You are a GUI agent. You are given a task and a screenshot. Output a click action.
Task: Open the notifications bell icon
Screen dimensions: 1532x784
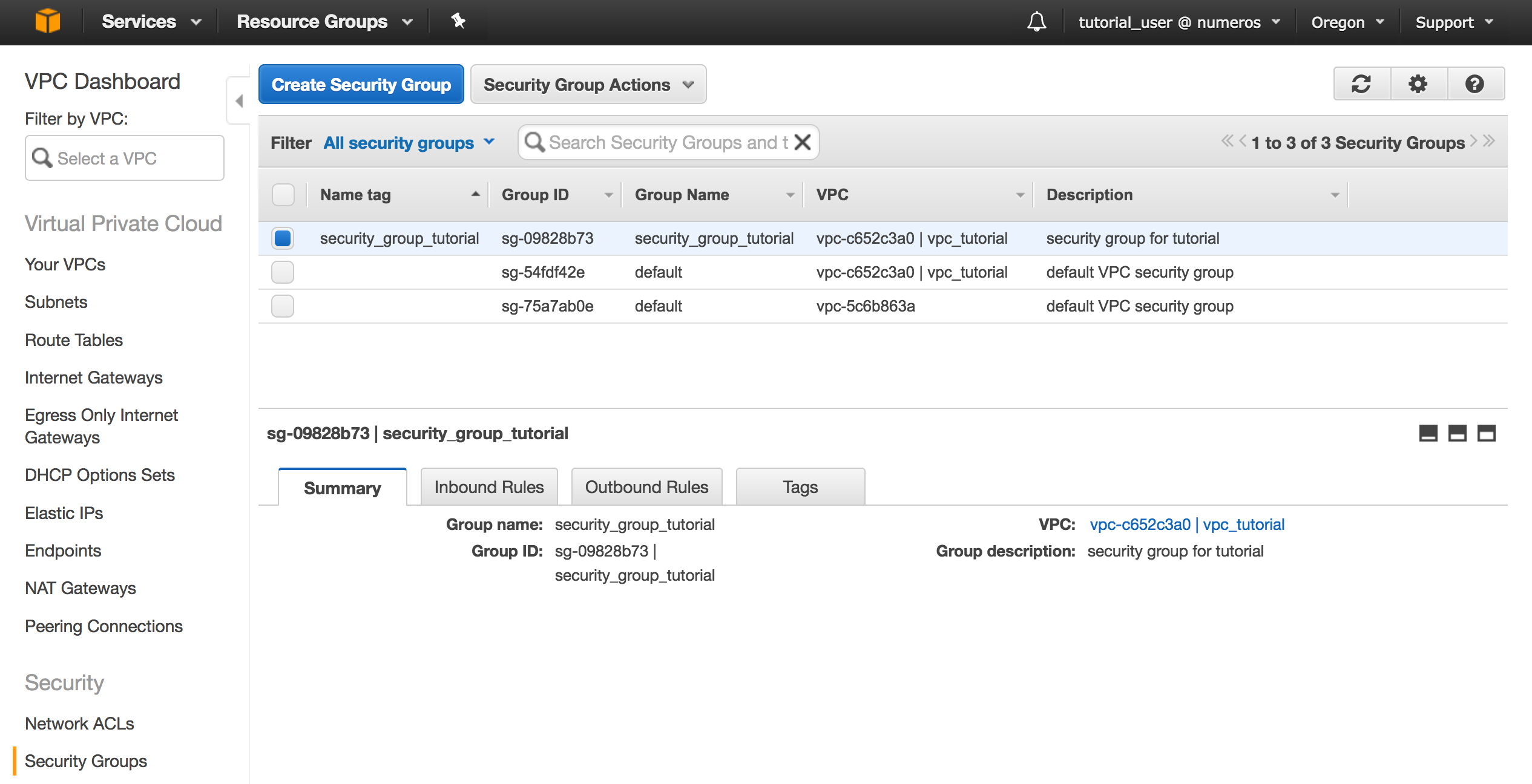(x=1036, y=22)
